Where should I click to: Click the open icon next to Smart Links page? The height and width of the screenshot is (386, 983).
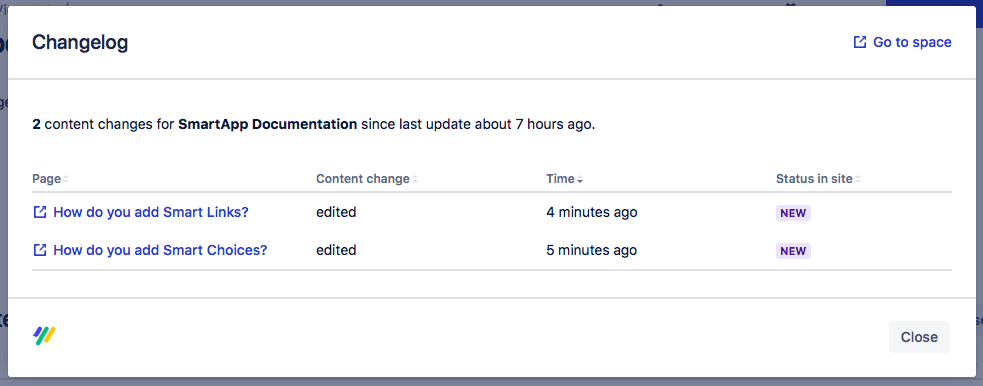[39, 212]
